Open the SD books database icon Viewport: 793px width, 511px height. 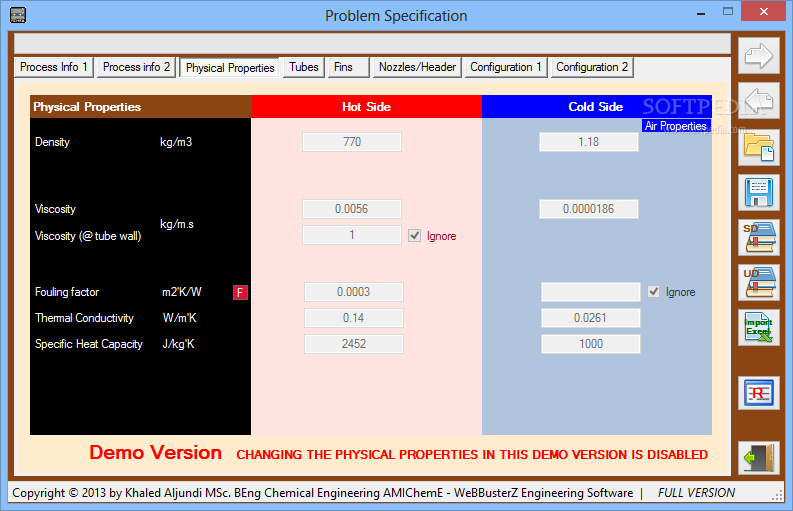pyautogui.click(x=759, y=238)
